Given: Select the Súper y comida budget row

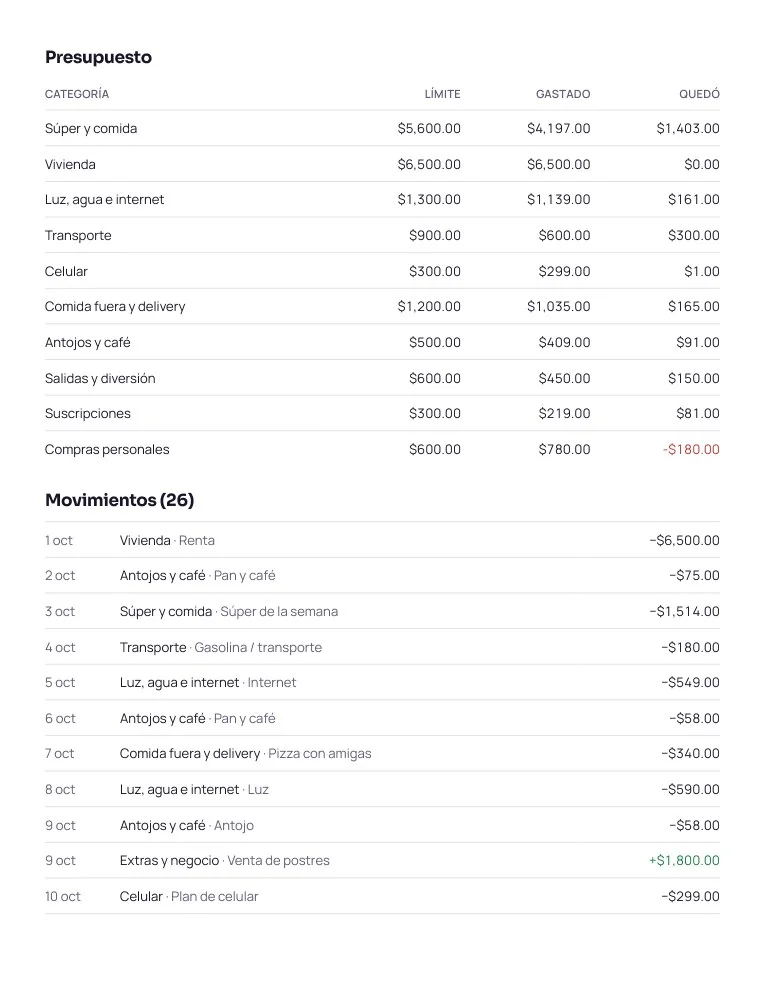Looking at the screenshot, I should [x=382, y=128].
